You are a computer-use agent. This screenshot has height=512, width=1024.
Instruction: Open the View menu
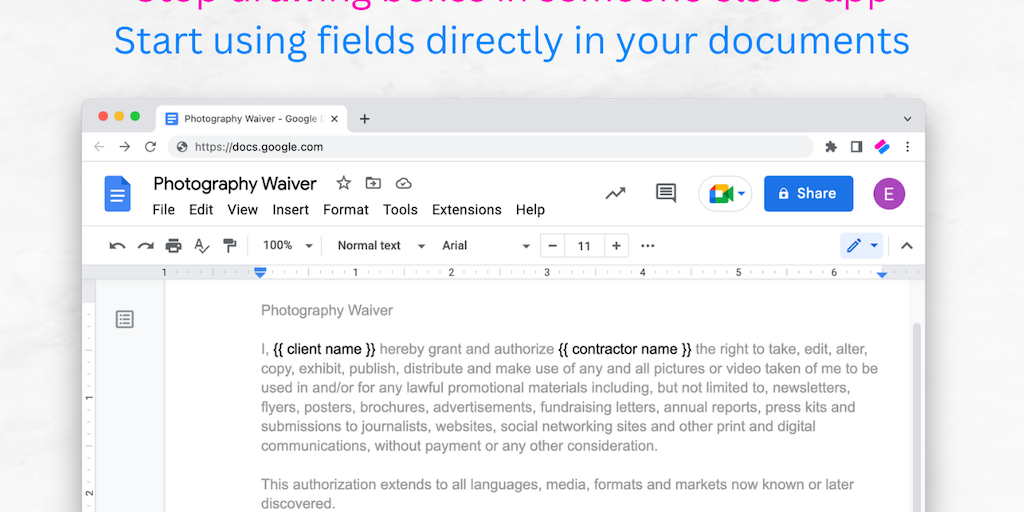(x=242, y=210)
